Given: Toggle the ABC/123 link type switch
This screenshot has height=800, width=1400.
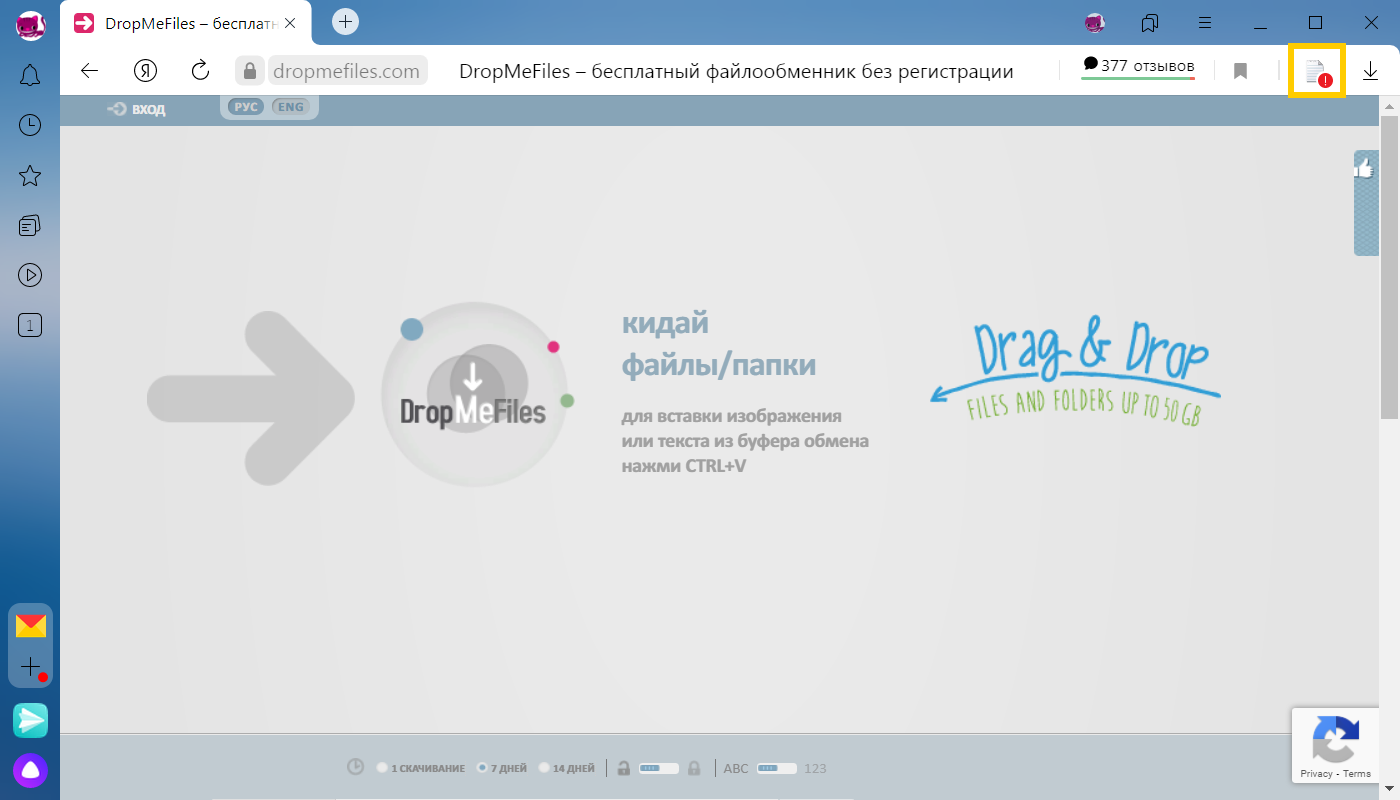Looking at the screenshot, I should (776, 768).
